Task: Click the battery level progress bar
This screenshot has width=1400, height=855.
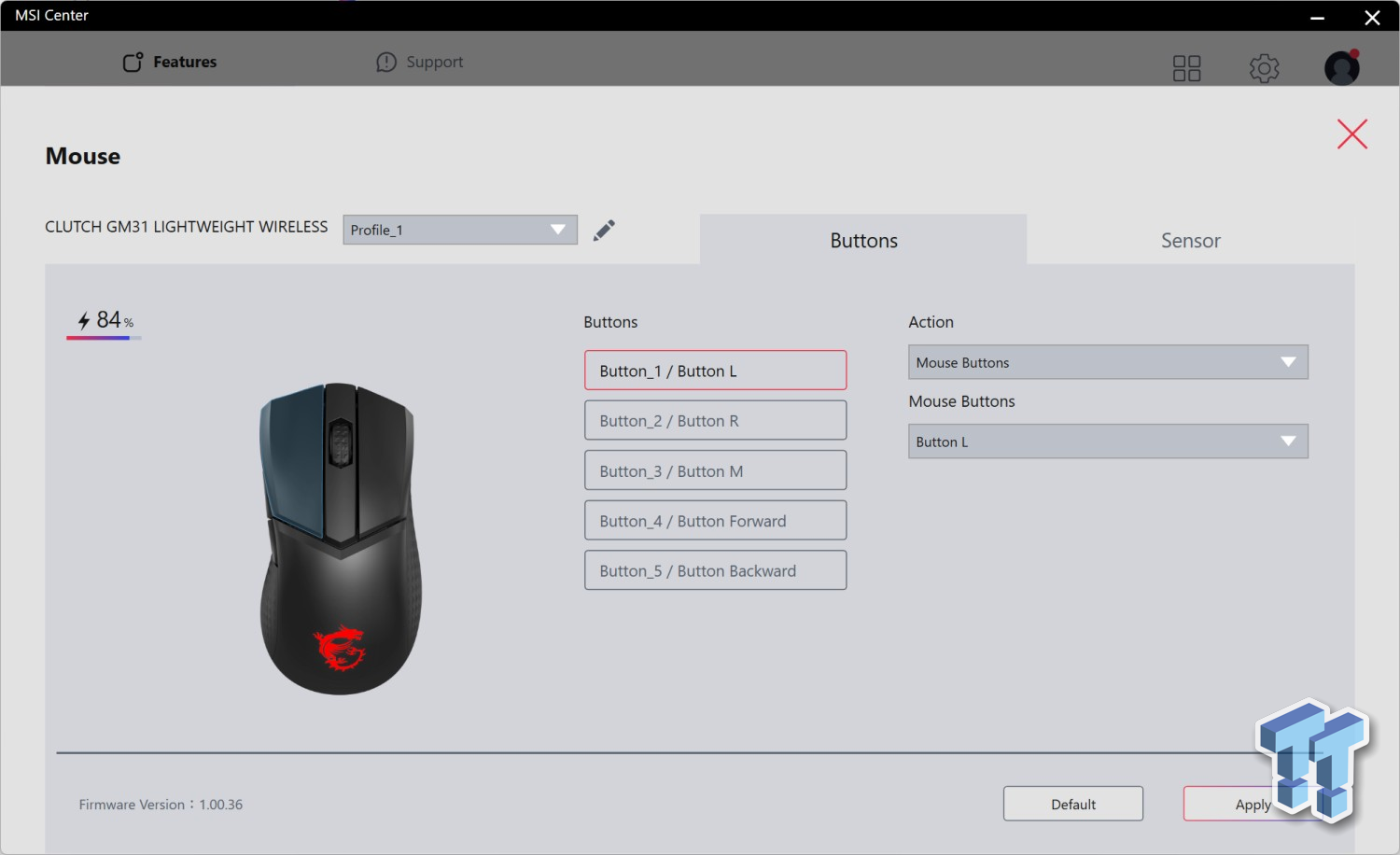Action: point(103,339)
